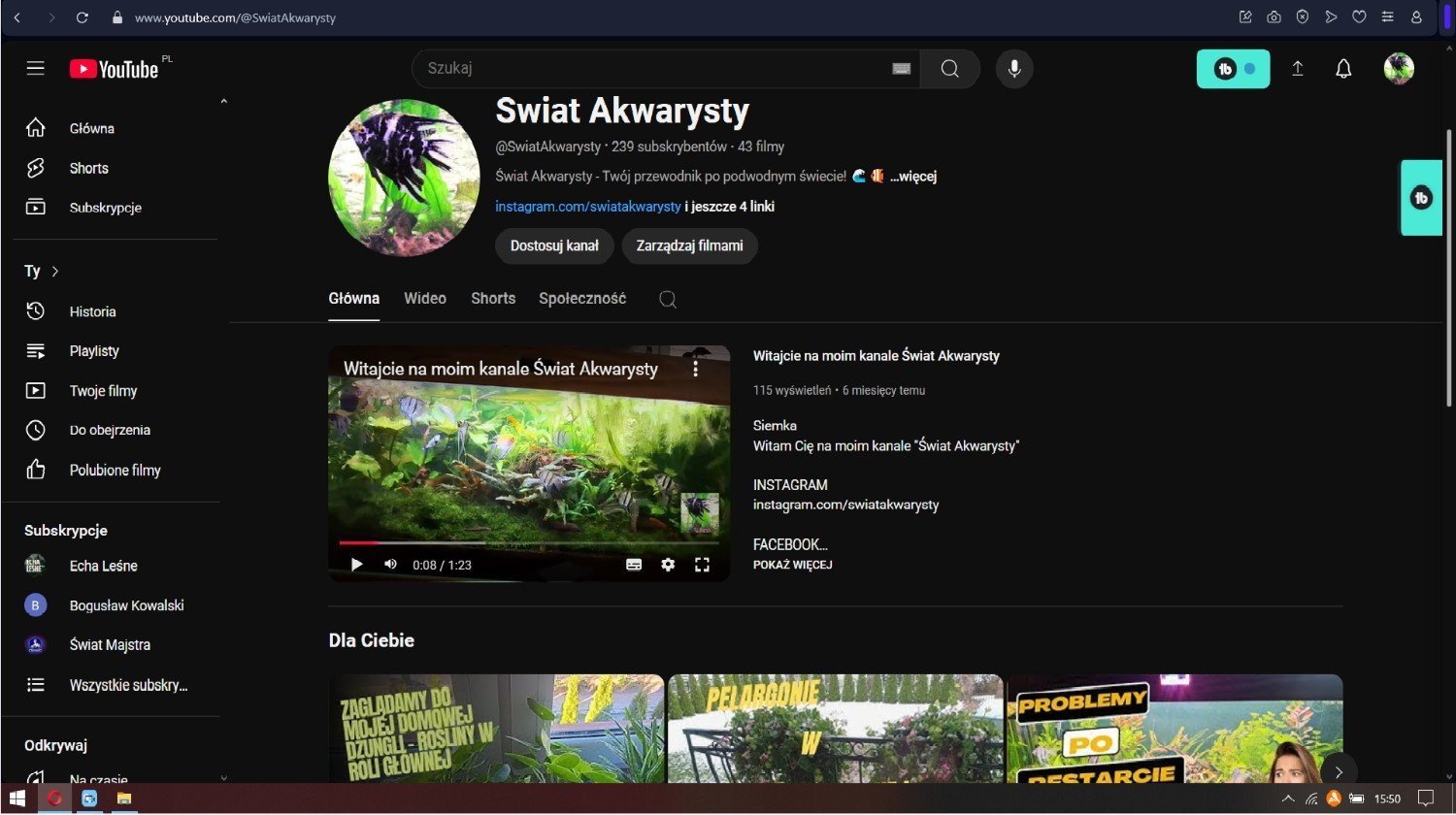1456x815 pixels.
Task: Open the TubeBuddy side tab on right edge
Action: pos(1421,198)
